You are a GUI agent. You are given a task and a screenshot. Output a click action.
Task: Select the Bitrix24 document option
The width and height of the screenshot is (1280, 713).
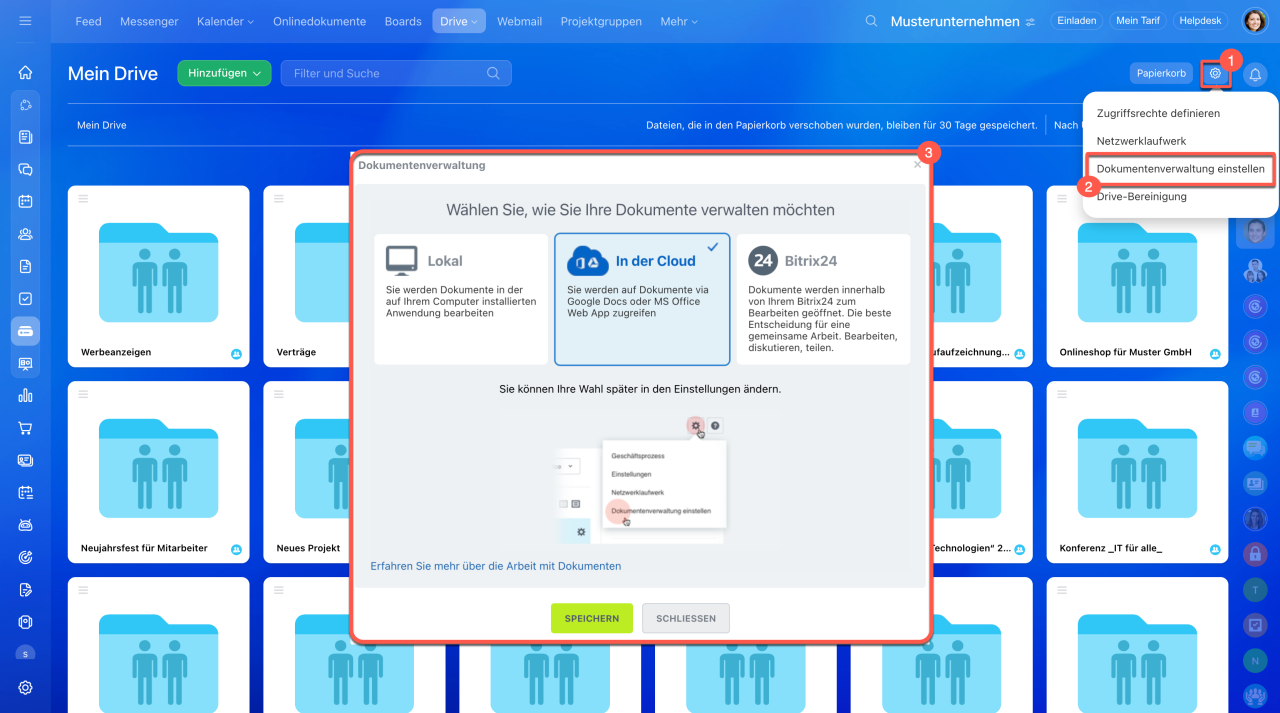pos(823,299)
